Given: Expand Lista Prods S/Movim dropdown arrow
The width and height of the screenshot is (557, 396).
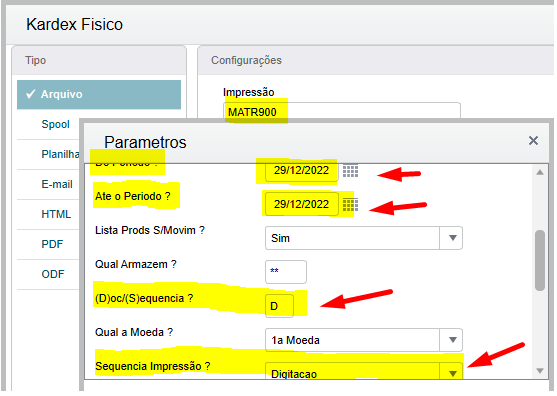Looking at the screenshot, I should [452, 238].
